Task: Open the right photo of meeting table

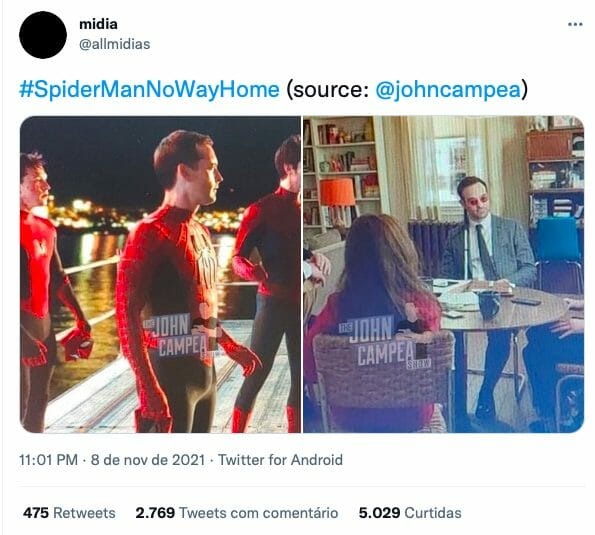Action: (x=443, y=274)
